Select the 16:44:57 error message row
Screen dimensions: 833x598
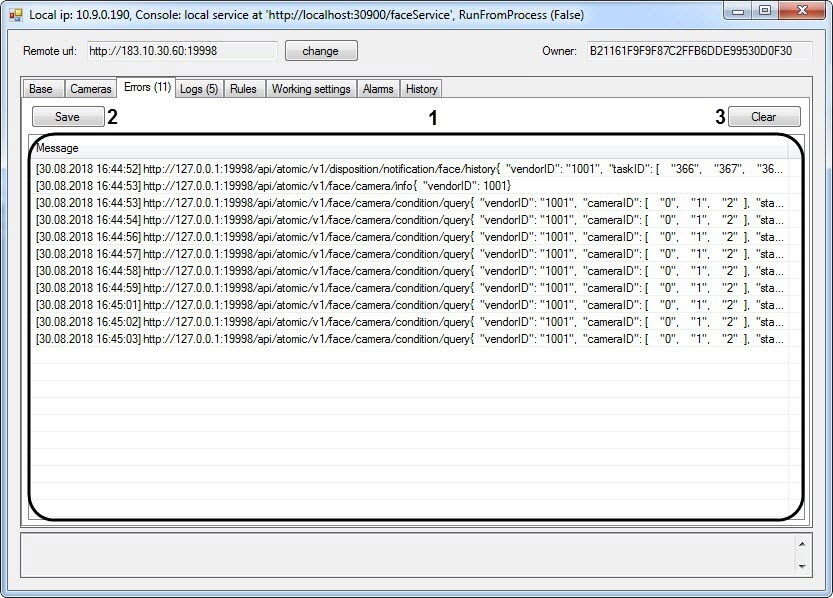coord(409,254)
